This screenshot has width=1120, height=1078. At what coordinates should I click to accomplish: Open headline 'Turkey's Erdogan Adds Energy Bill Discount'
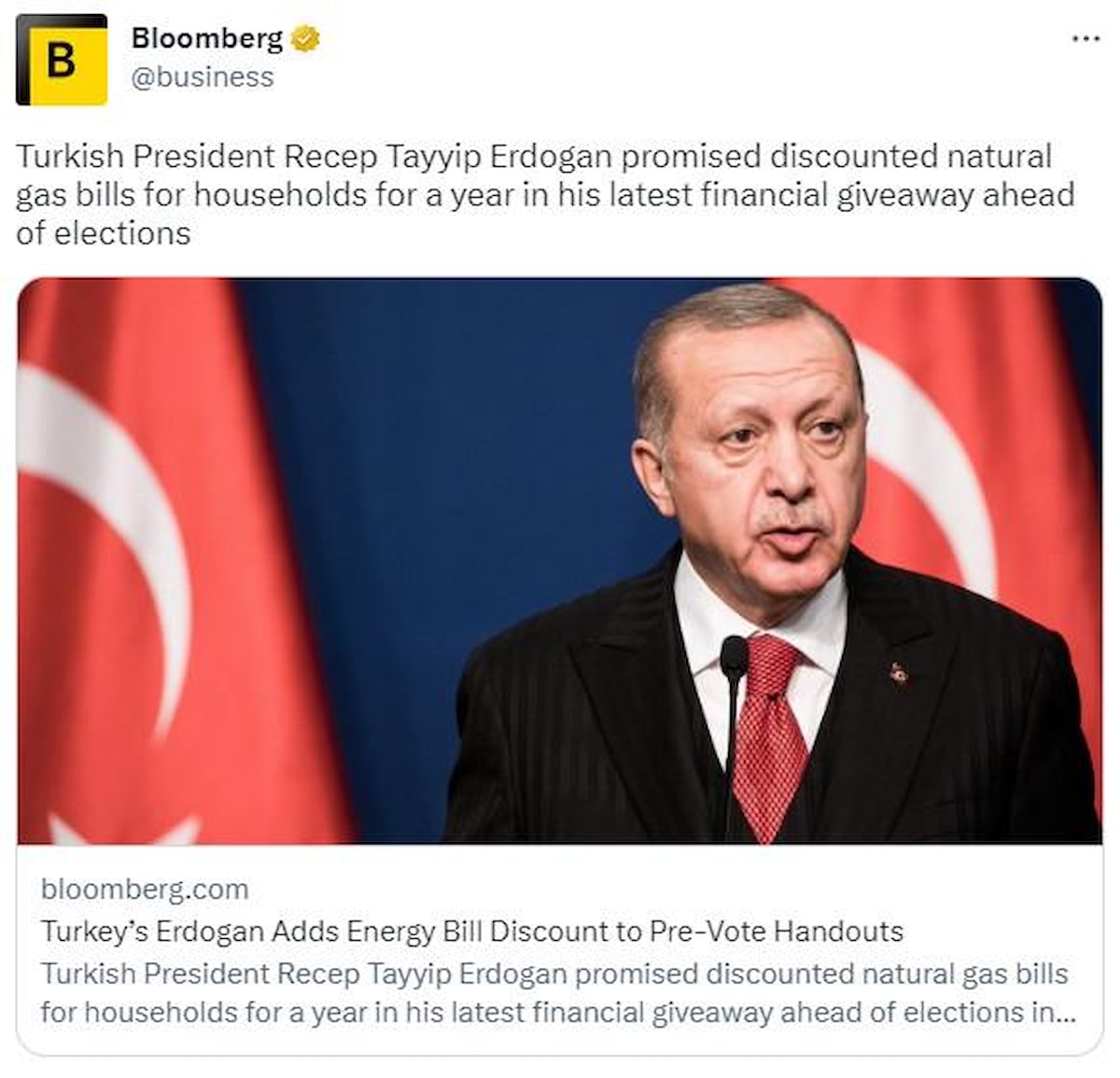(472, 931)
